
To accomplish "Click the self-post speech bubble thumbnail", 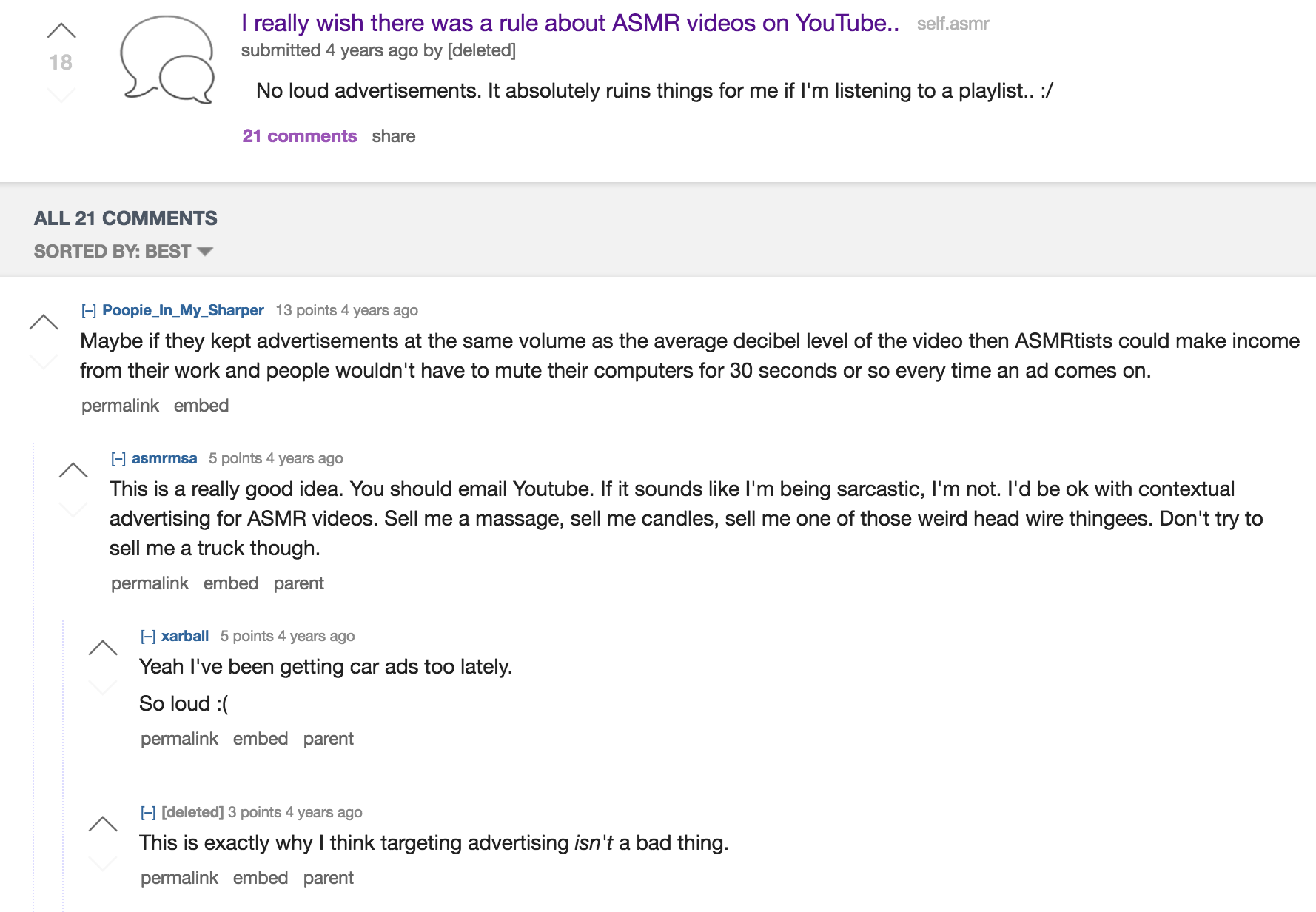I will [x=167, y=59].
